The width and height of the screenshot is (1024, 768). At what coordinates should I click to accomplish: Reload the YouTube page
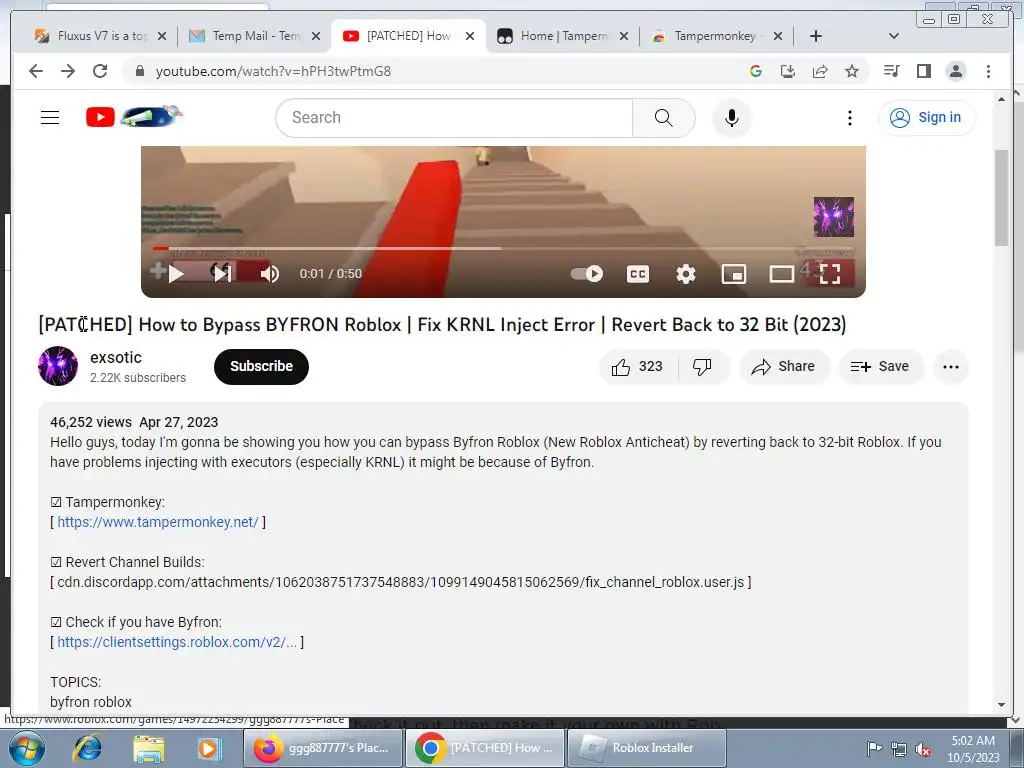100,71
